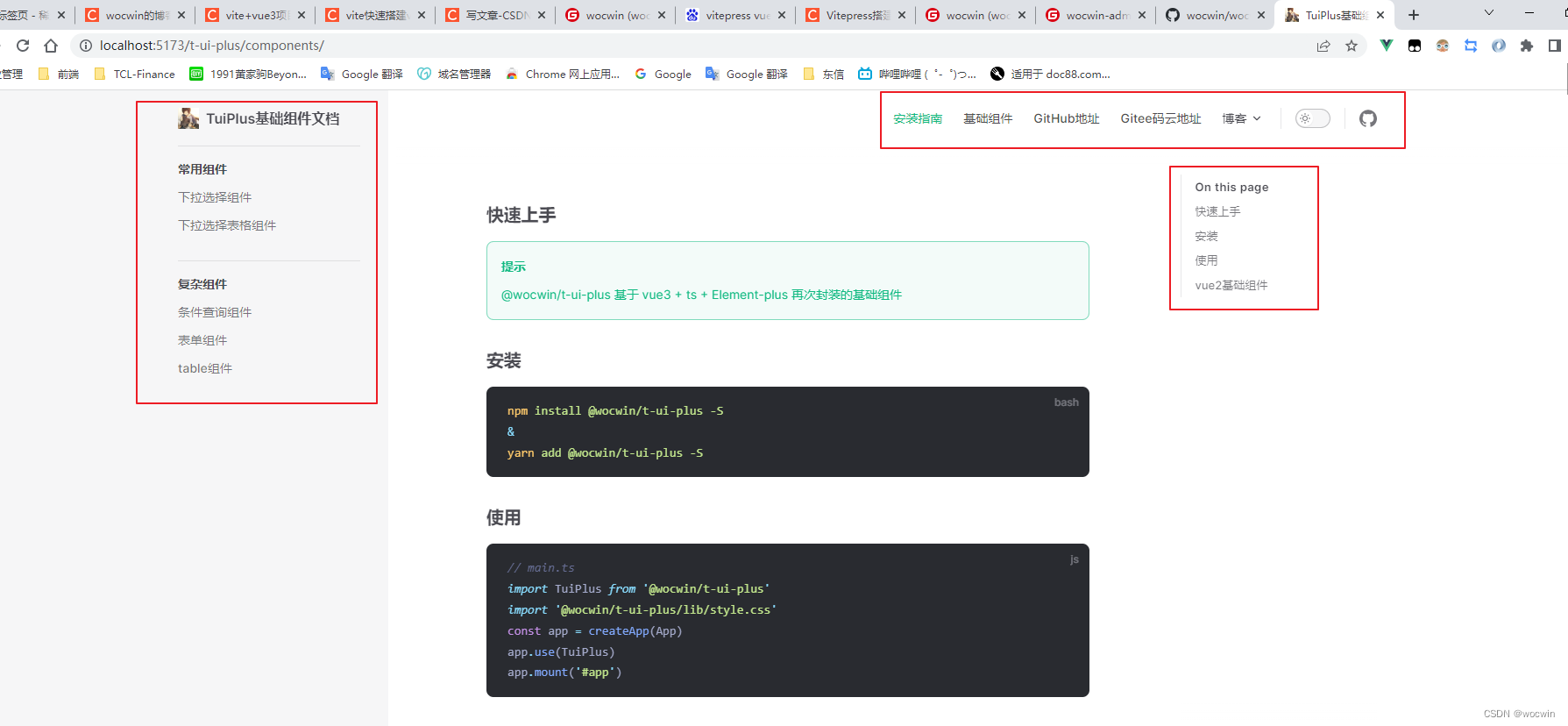1568x726 pixels.
Task: Open 表单组件 in sidebar
Action: 202,340
